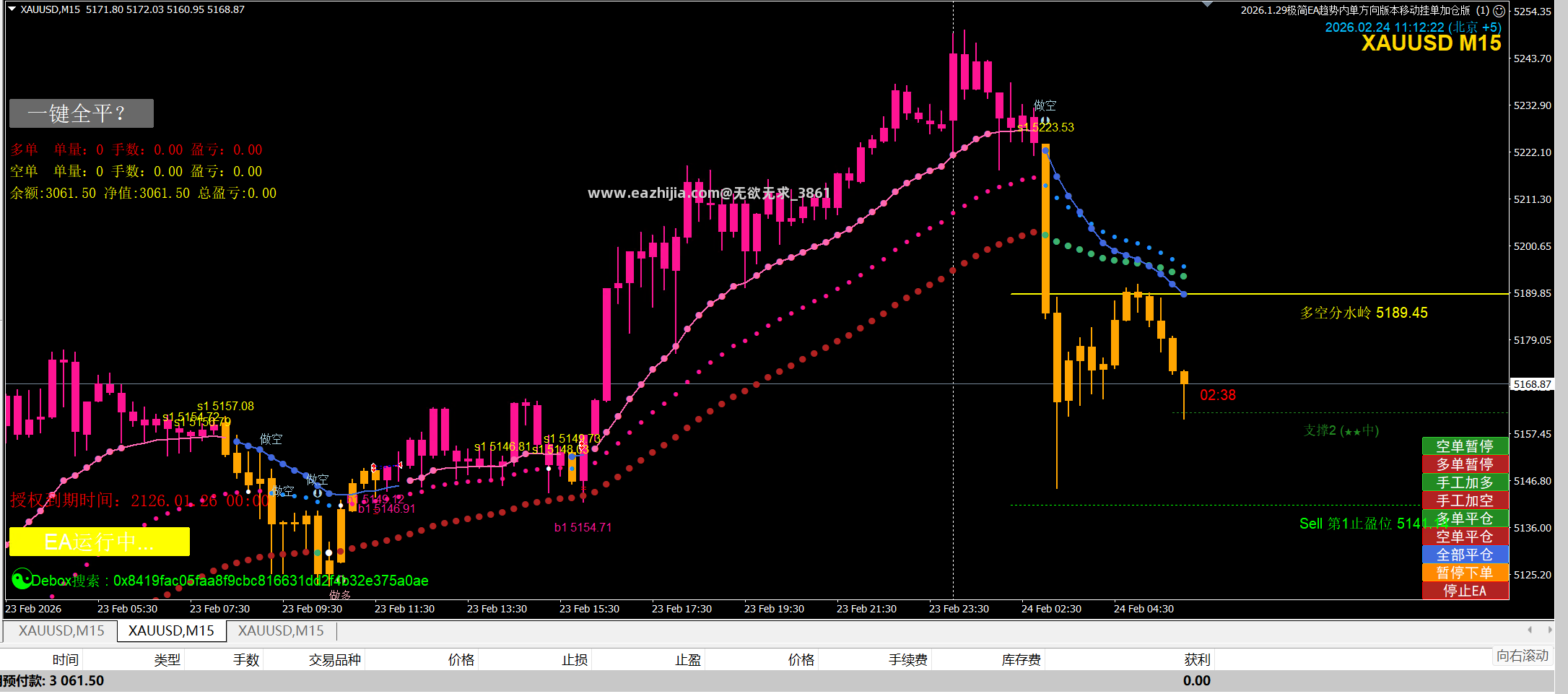Click the yellow 空单 position stats line
Viewport: 1568px width, 694px height.
pos(136,171)
